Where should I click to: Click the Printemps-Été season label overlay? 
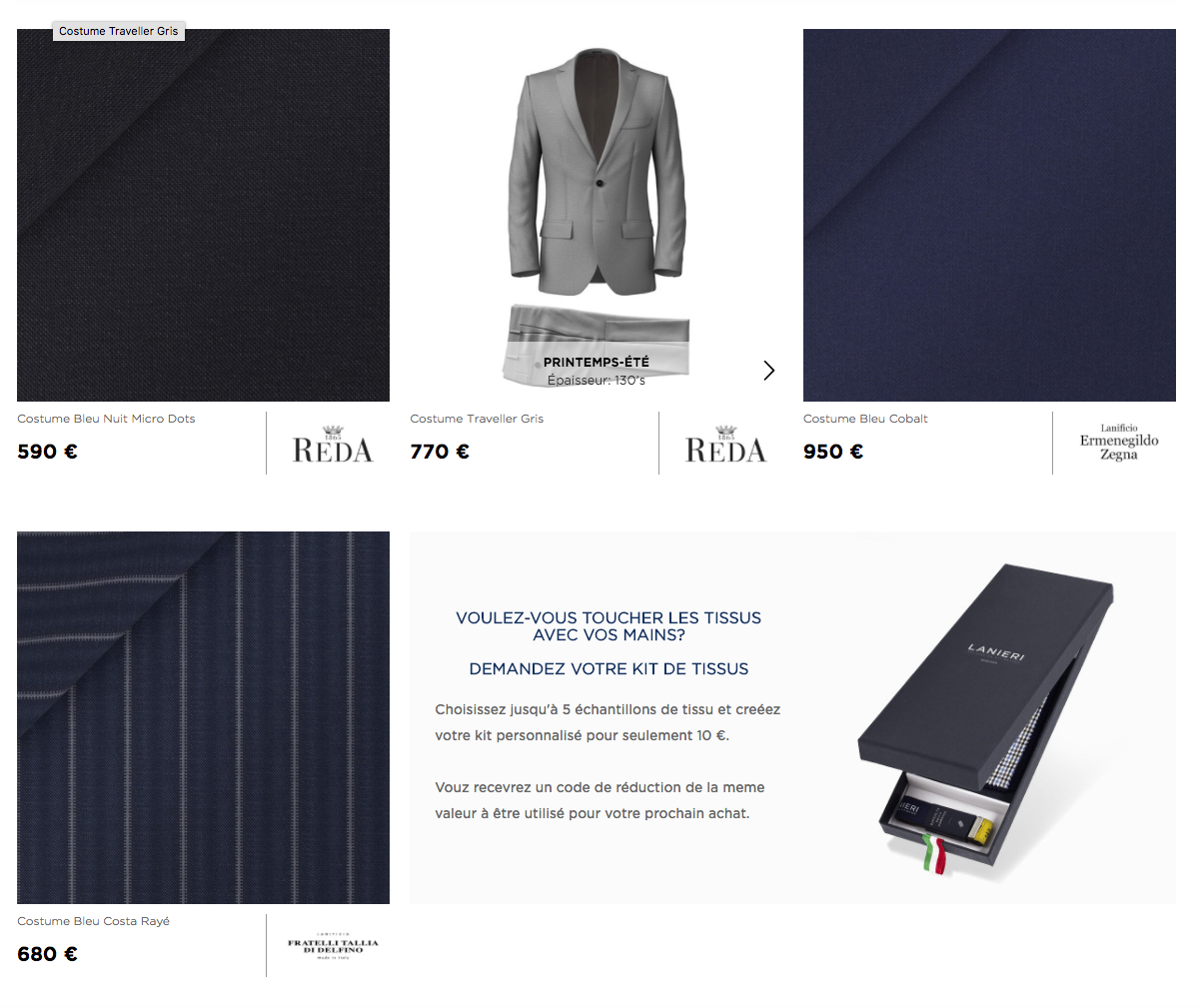597,362
